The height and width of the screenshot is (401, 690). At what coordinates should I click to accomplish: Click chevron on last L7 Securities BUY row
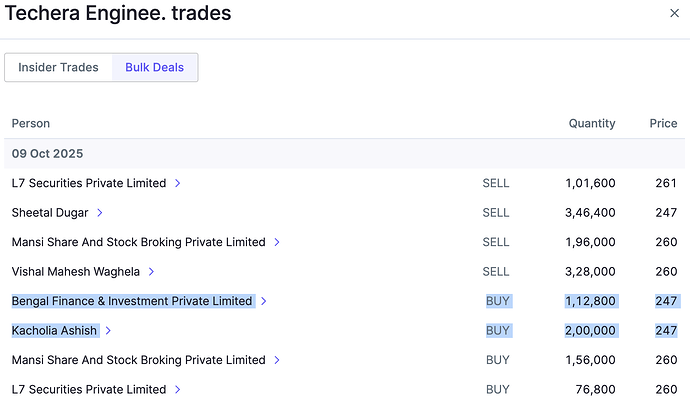point(177,389)
